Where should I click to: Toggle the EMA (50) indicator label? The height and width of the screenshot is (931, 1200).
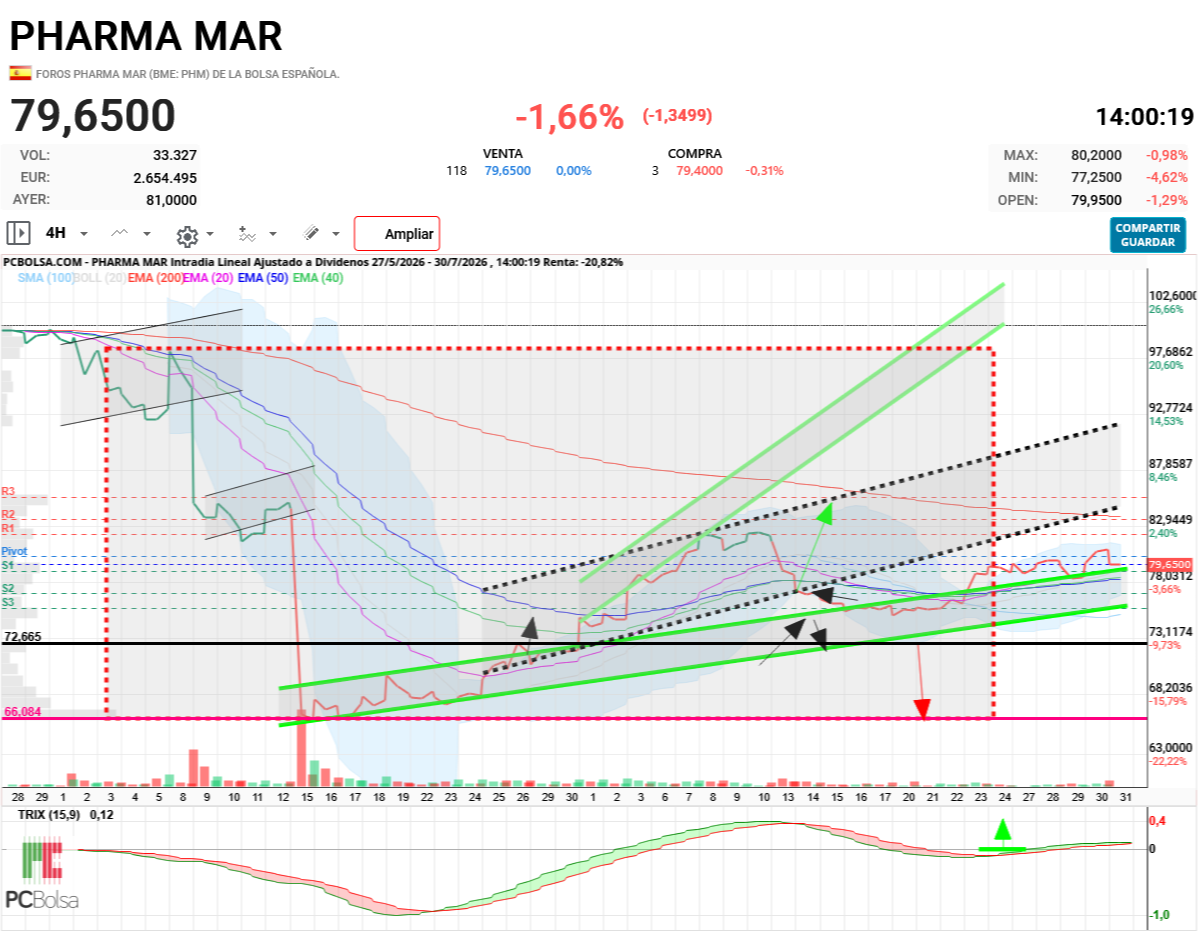[263, 278]
